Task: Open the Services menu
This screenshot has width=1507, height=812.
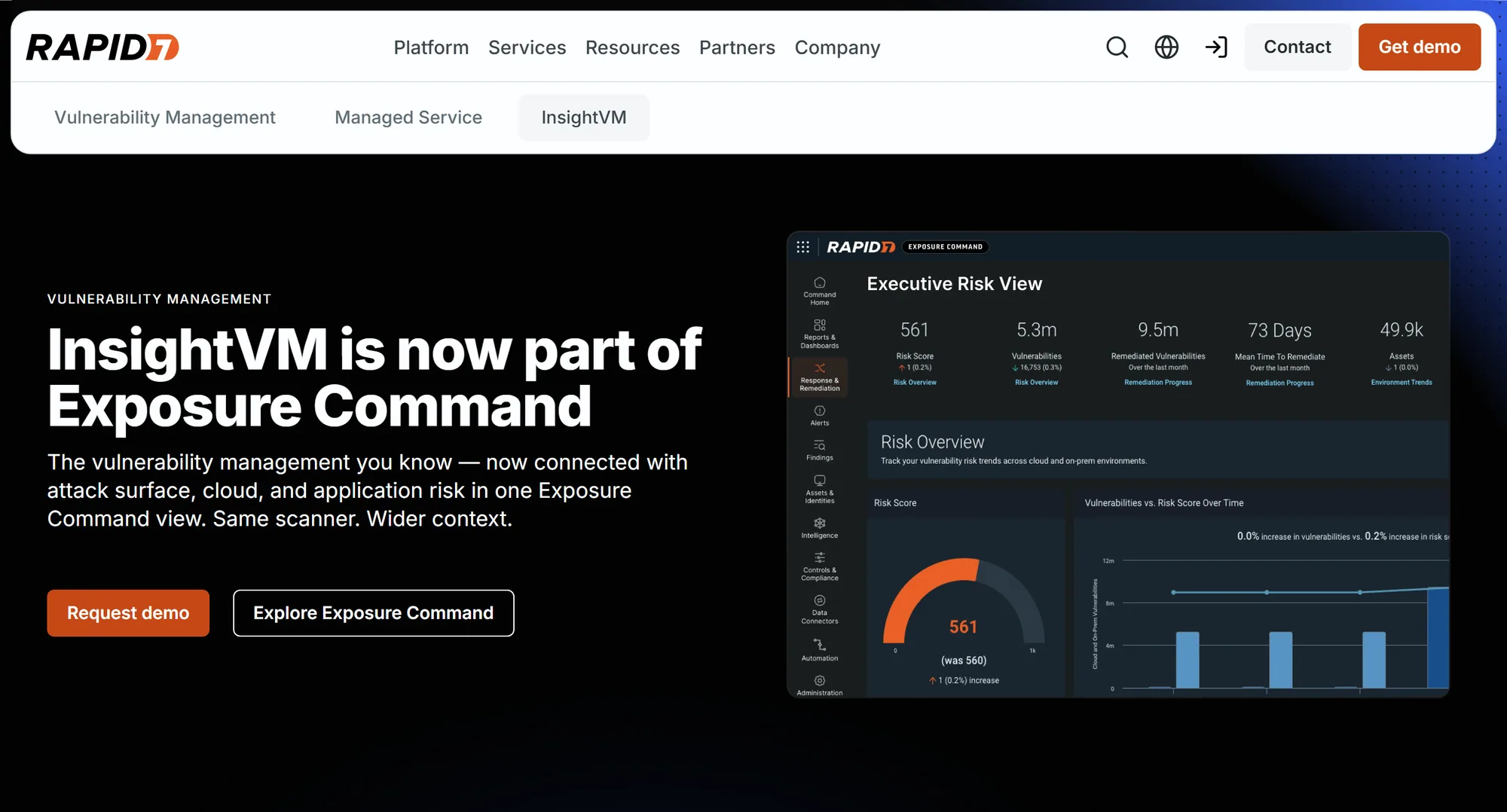Action: [527, 47]
